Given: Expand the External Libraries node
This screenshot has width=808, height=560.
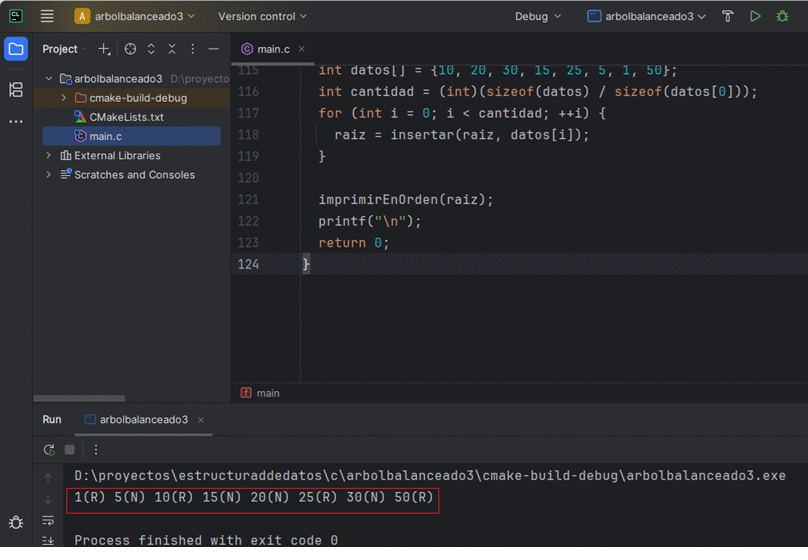Looking at the screenshot, I should tap(49, 156).
